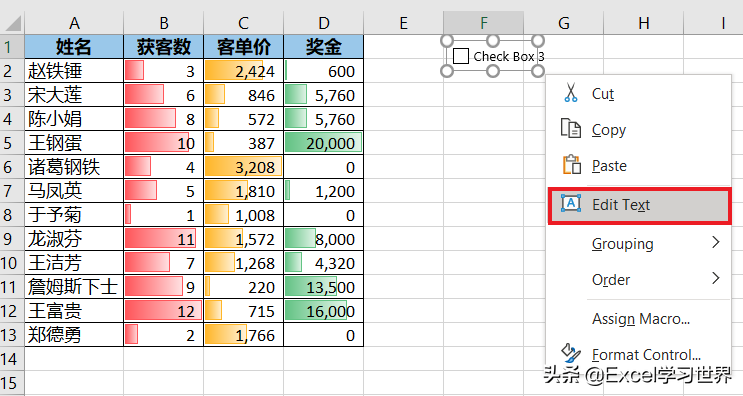Select cell containing 赵铁锤
Image resolution: width=743 pixels, height=396 pixels.
tap(74, 71)
